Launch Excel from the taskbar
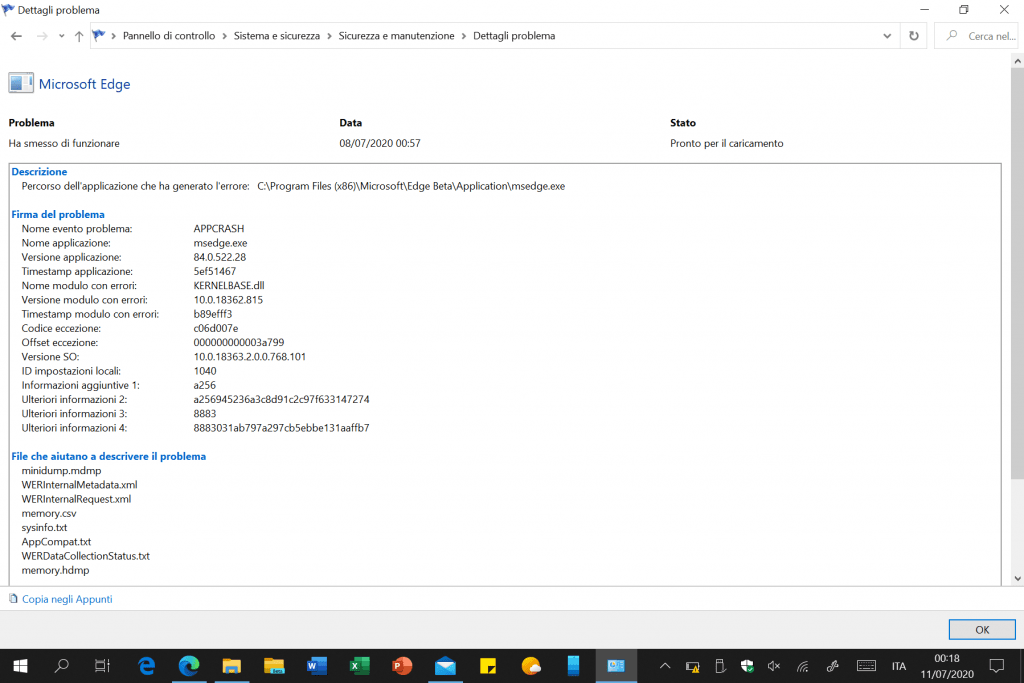Screen dimensions: 1024x683 (x=360, y=666)
